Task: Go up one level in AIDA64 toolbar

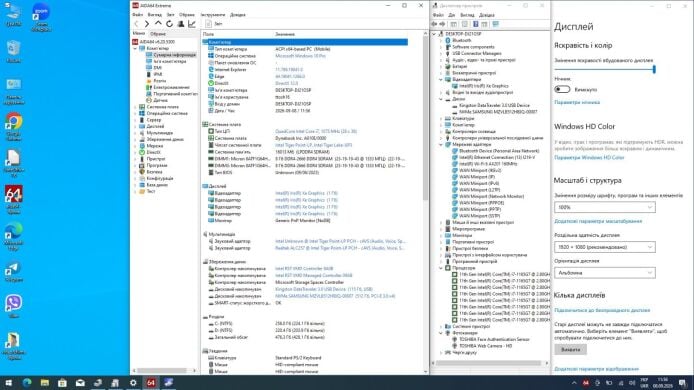Action: pyautogui.click(x=158, y=24)
